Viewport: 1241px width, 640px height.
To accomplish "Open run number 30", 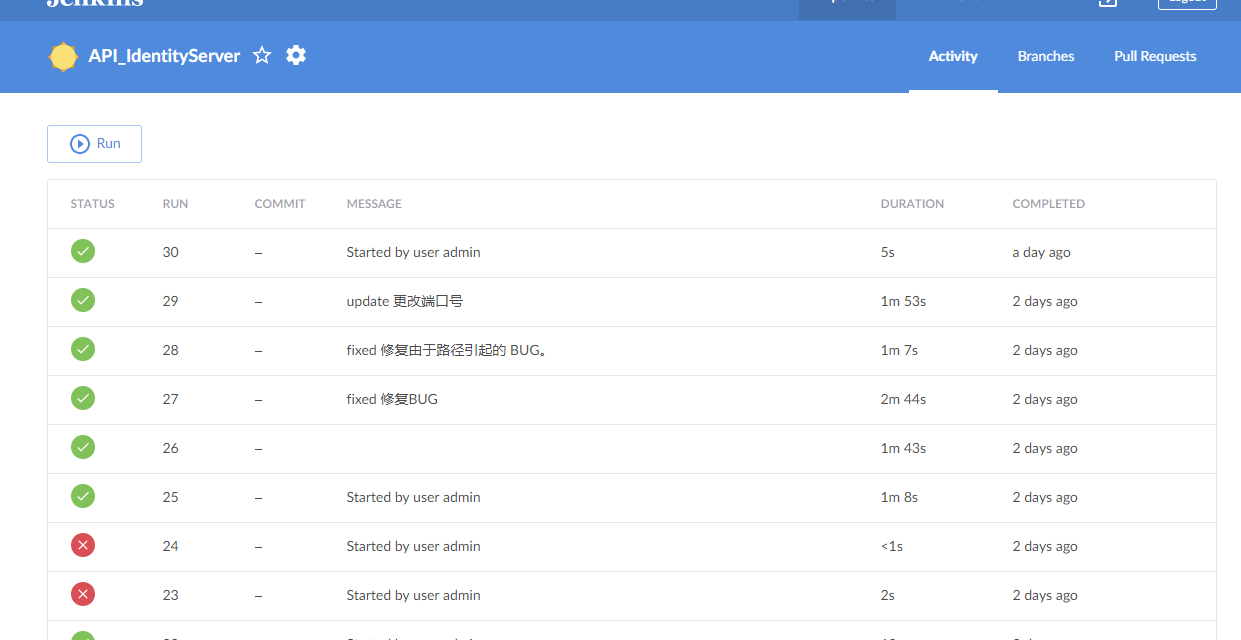I will (x=171, y=253).
